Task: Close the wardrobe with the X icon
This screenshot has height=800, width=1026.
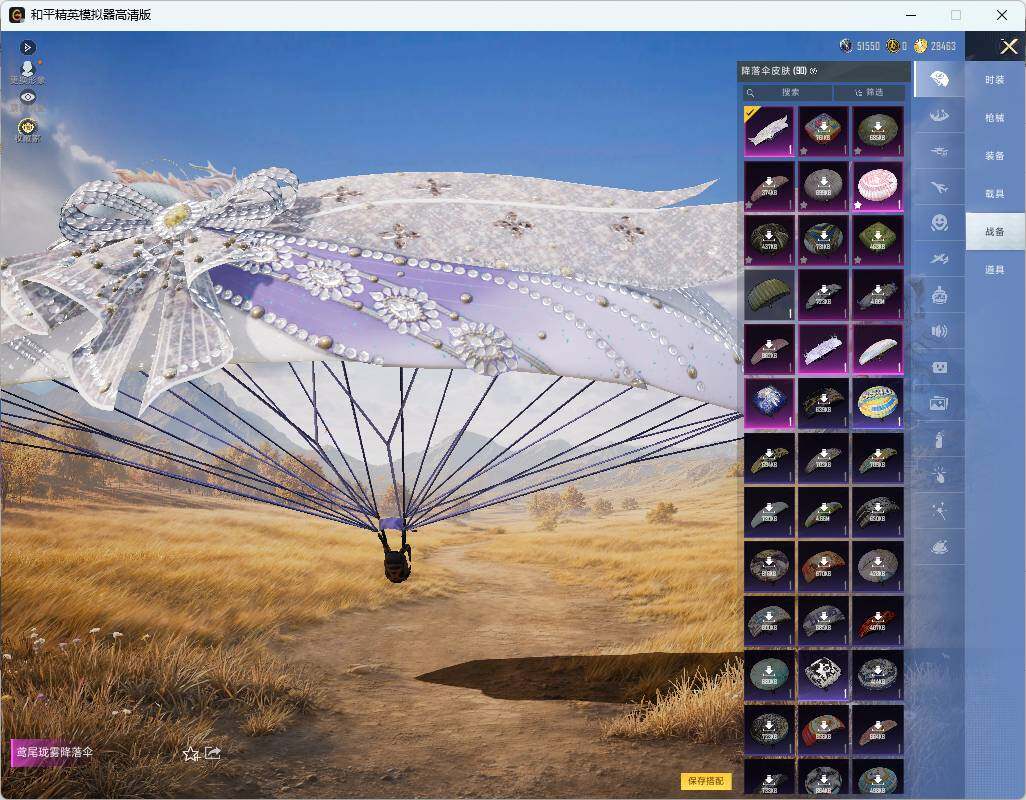Action: click(1008, 46)
